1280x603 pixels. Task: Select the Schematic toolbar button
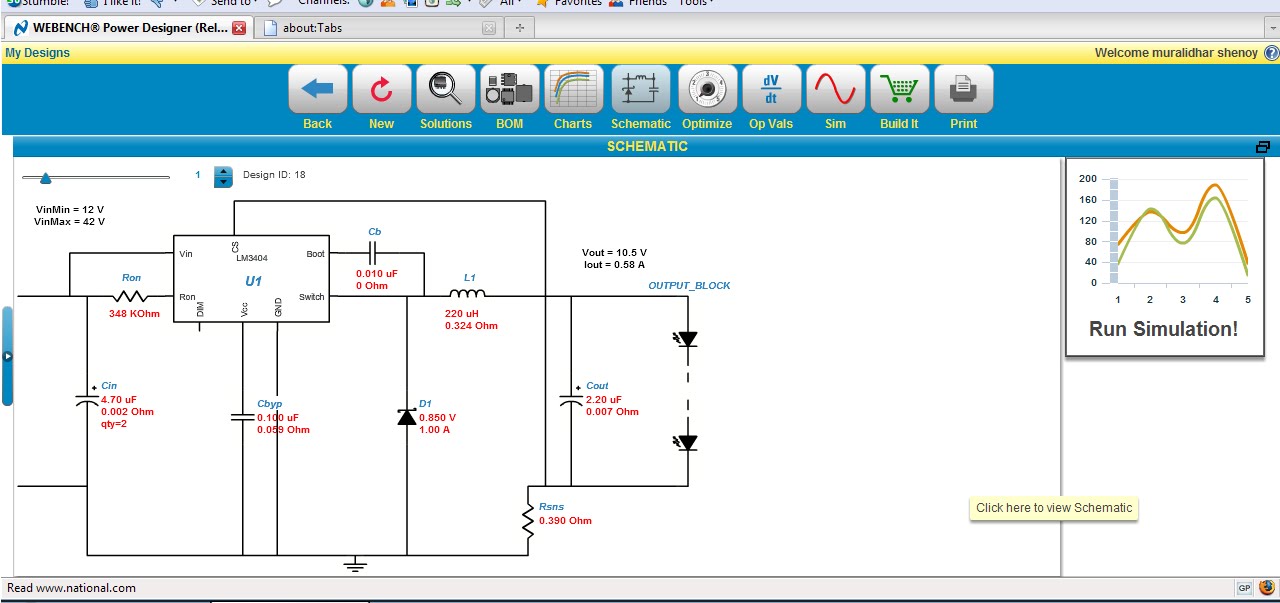point(641,91)
